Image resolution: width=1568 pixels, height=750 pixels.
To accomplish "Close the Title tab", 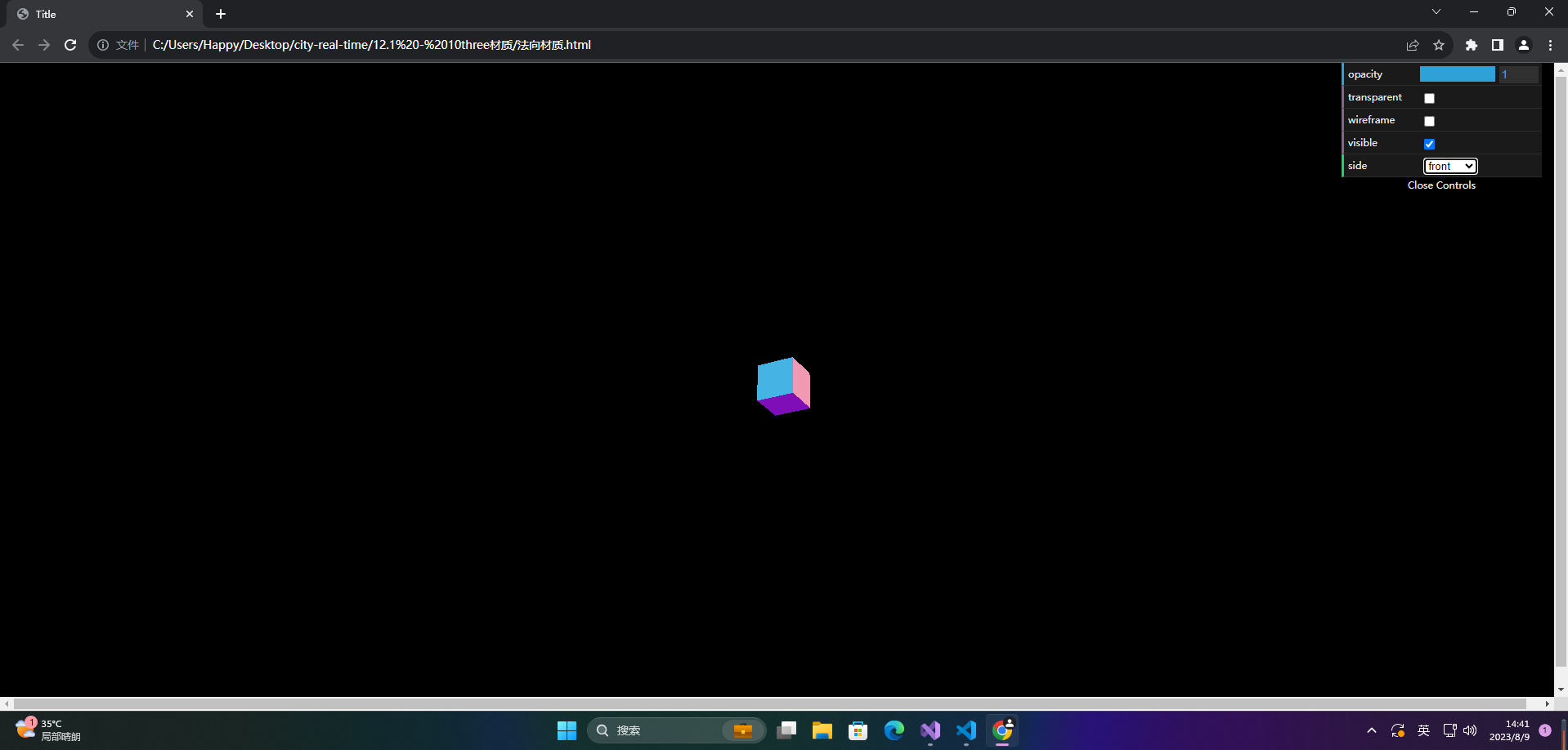I will pos(190,14).
